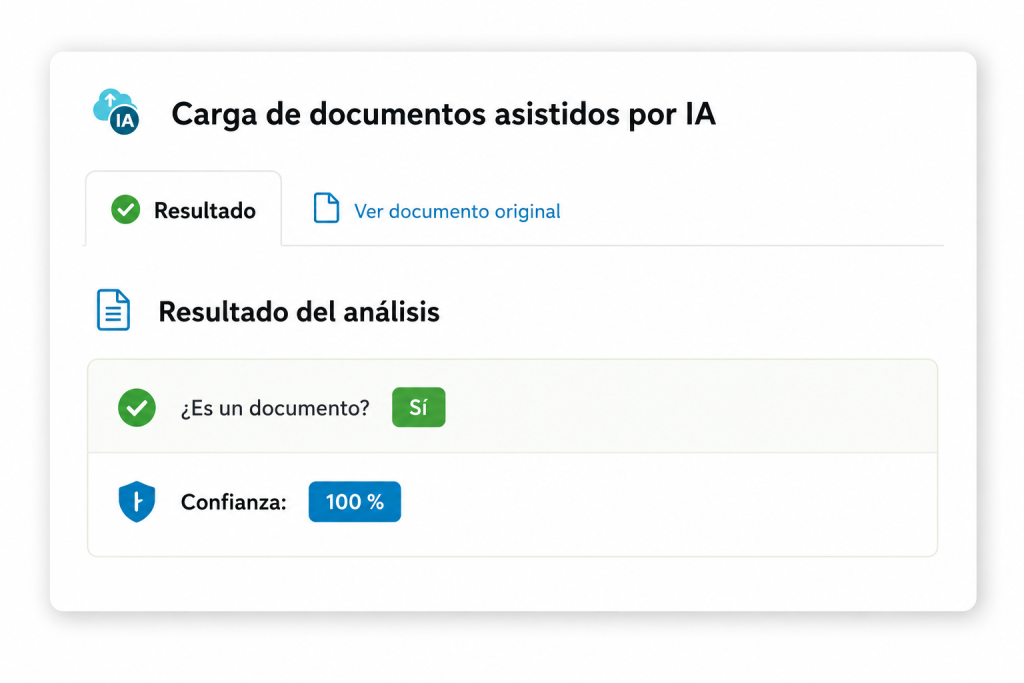Image resolution: width=1024 pixels, height=683 pixels.
Task: Click the blue shield icon beside Confianza
Action: 136,501
